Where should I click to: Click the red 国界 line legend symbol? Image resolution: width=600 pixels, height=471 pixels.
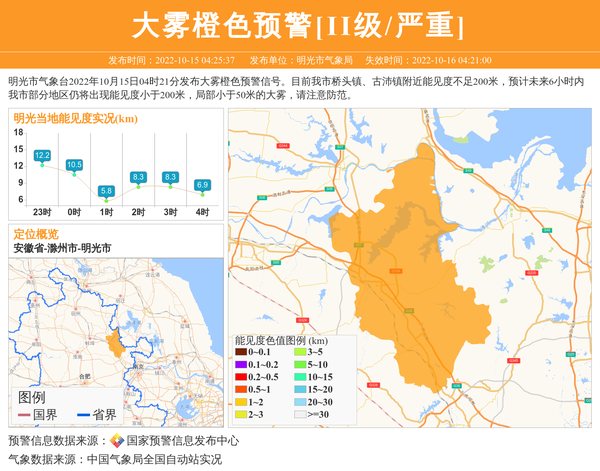coord(24,415)
